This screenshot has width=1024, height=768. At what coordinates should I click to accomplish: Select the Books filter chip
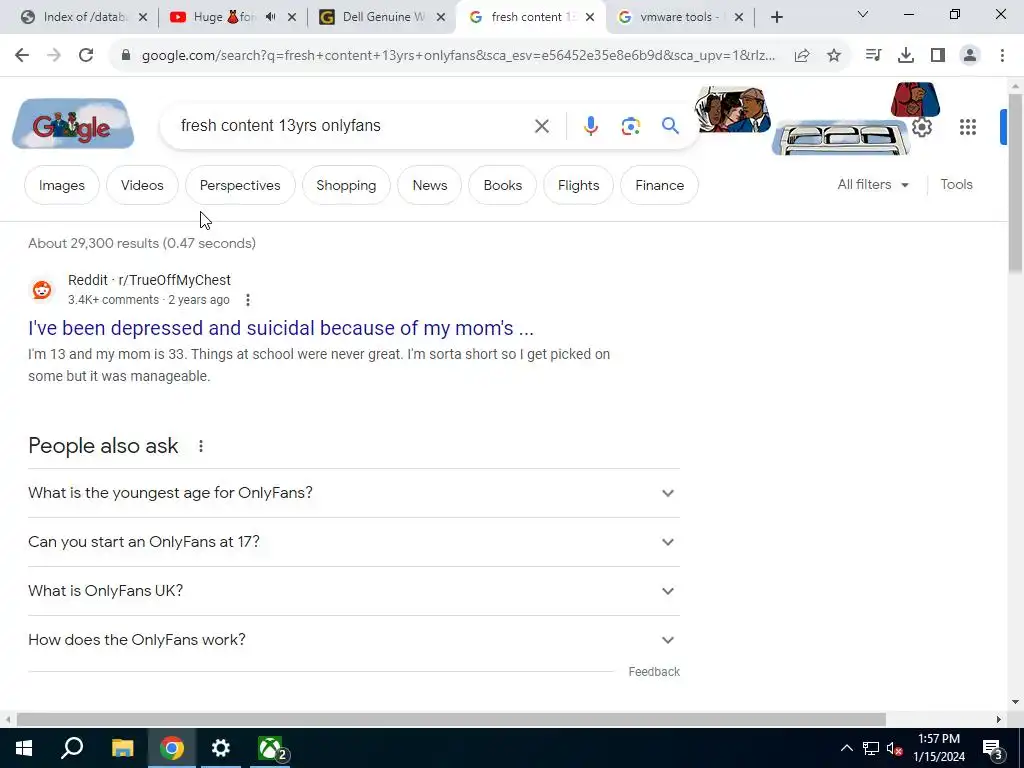(x=503, y=185)
